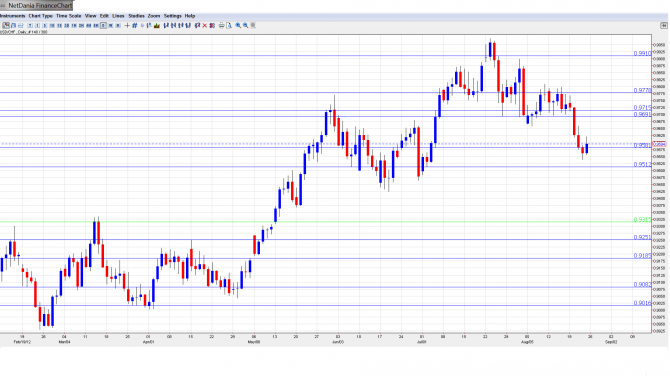The height and width of the screenshot is (376, 670).
Task: Select the third line drawing tool icon
Action: (x=181, y=26)
